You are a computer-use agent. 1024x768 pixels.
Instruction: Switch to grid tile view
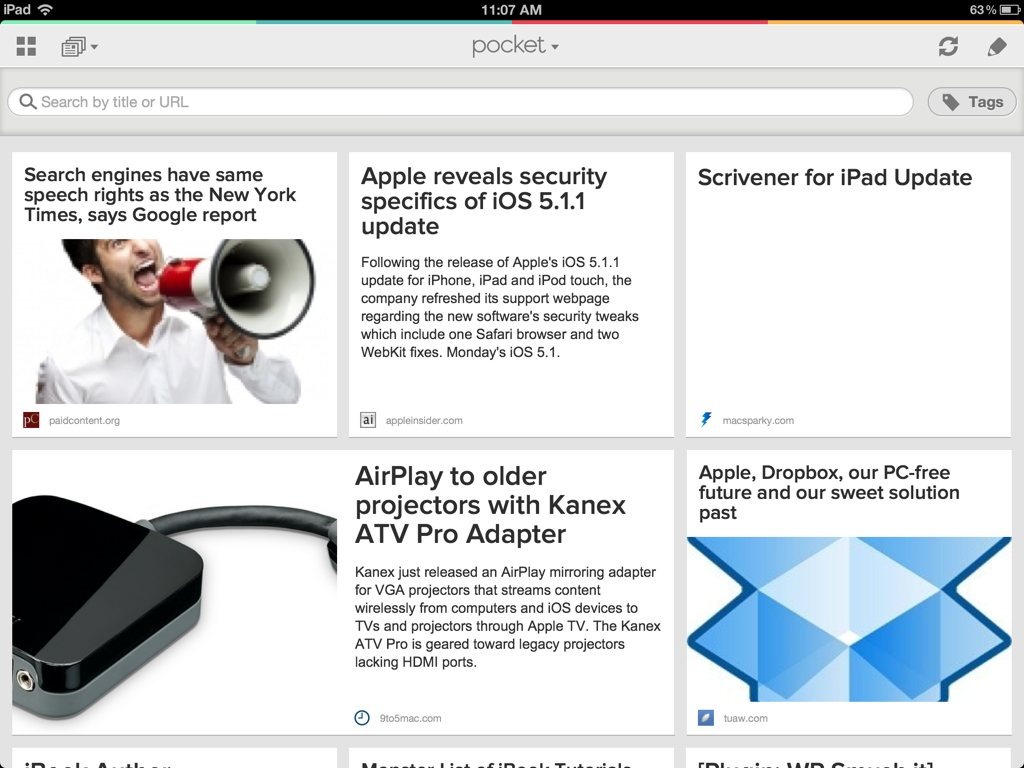pos(26,46)
